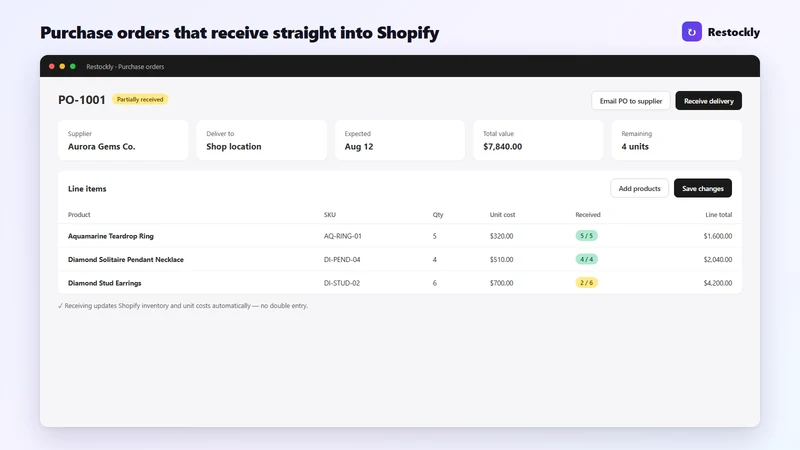The height and width of the screenshot is (450, 800).
Task: Click the Receiving updates Shopify inventory note
Action: click(x=183, y=306)
